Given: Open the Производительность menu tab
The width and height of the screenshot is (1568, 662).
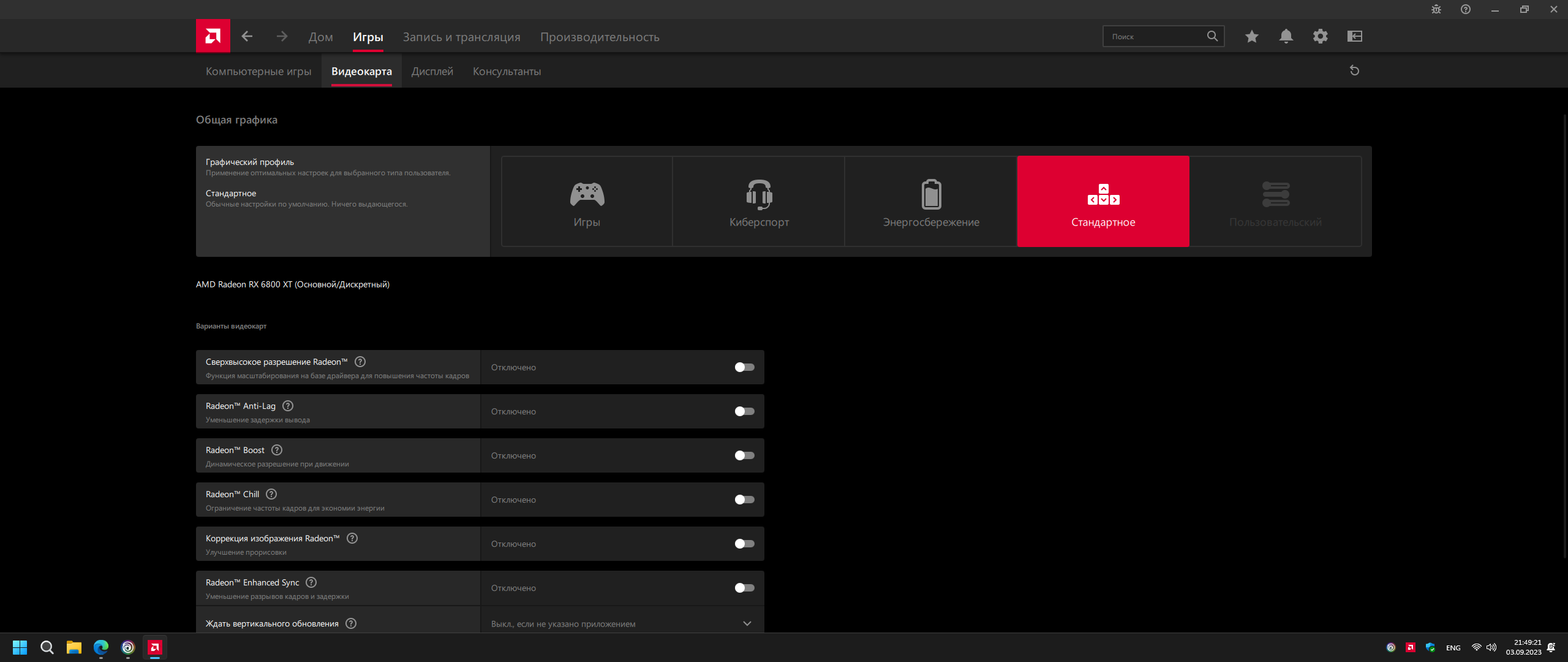Looking at the screenshot, I should 599,37.
